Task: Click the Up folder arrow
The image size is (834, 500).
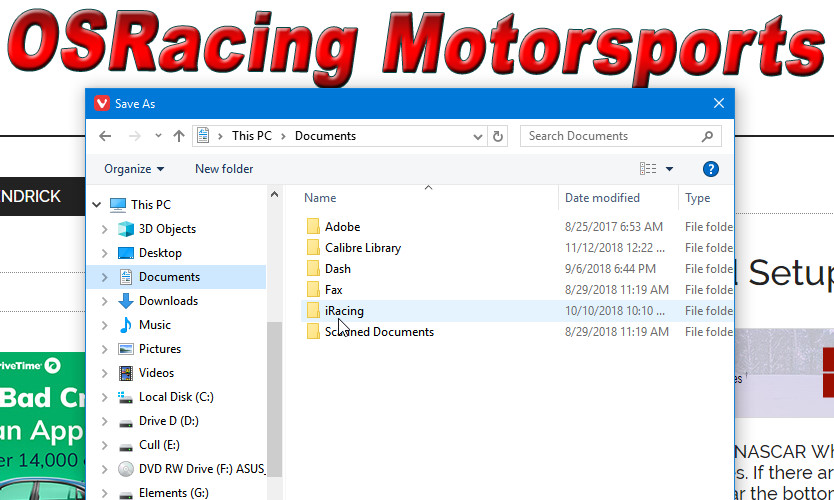Action: [x=179, y=136]
